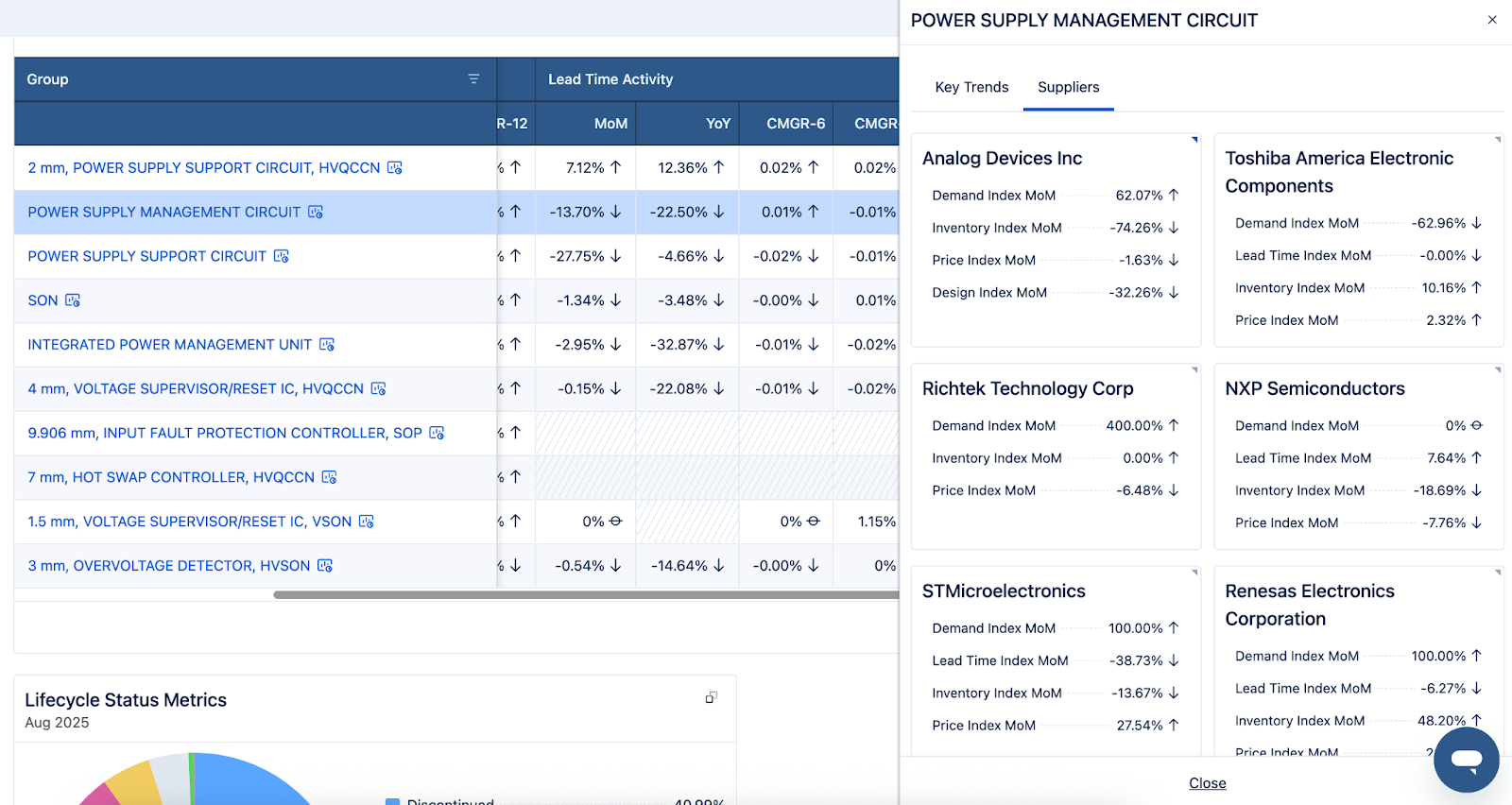Click the Lead Time Activity header
The width and height of the screenshot is (1512, 805).
click(x=610, y=79)
